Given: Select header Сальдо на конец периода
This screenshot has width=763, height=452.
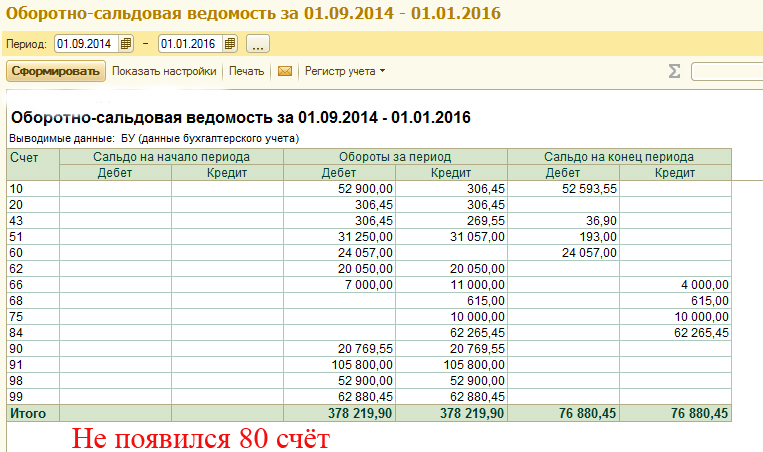Looking at the screenshot, I should [619, 157].
